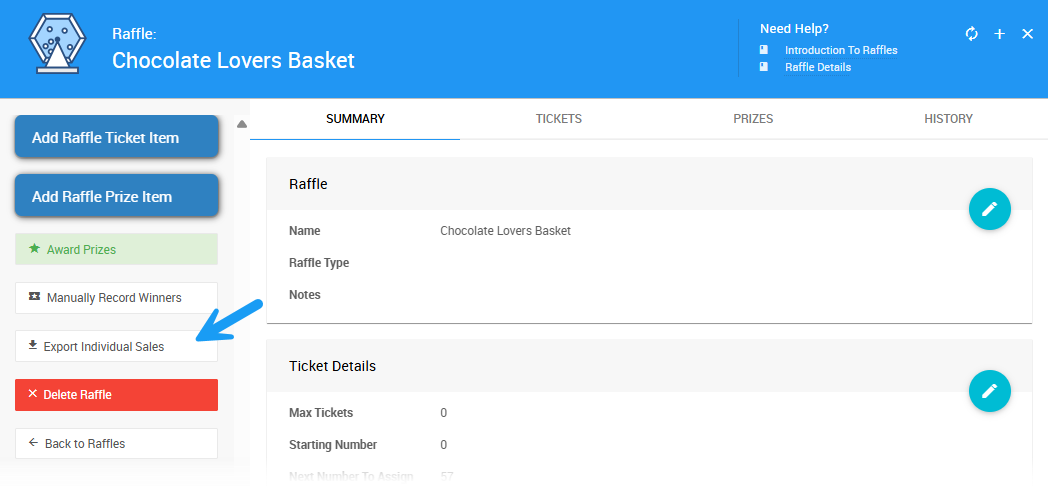Select the Summary tab
The height and width of the screenshot is (487, 1048).
coord(355,119)
